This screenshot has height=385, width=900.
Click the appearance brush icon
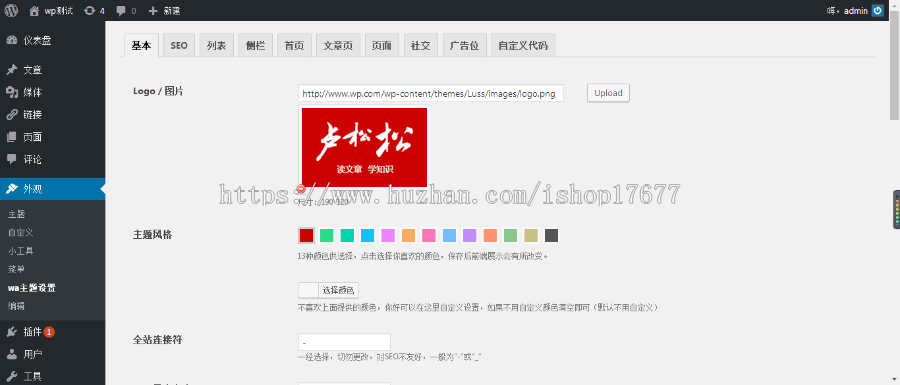(11, 189)
